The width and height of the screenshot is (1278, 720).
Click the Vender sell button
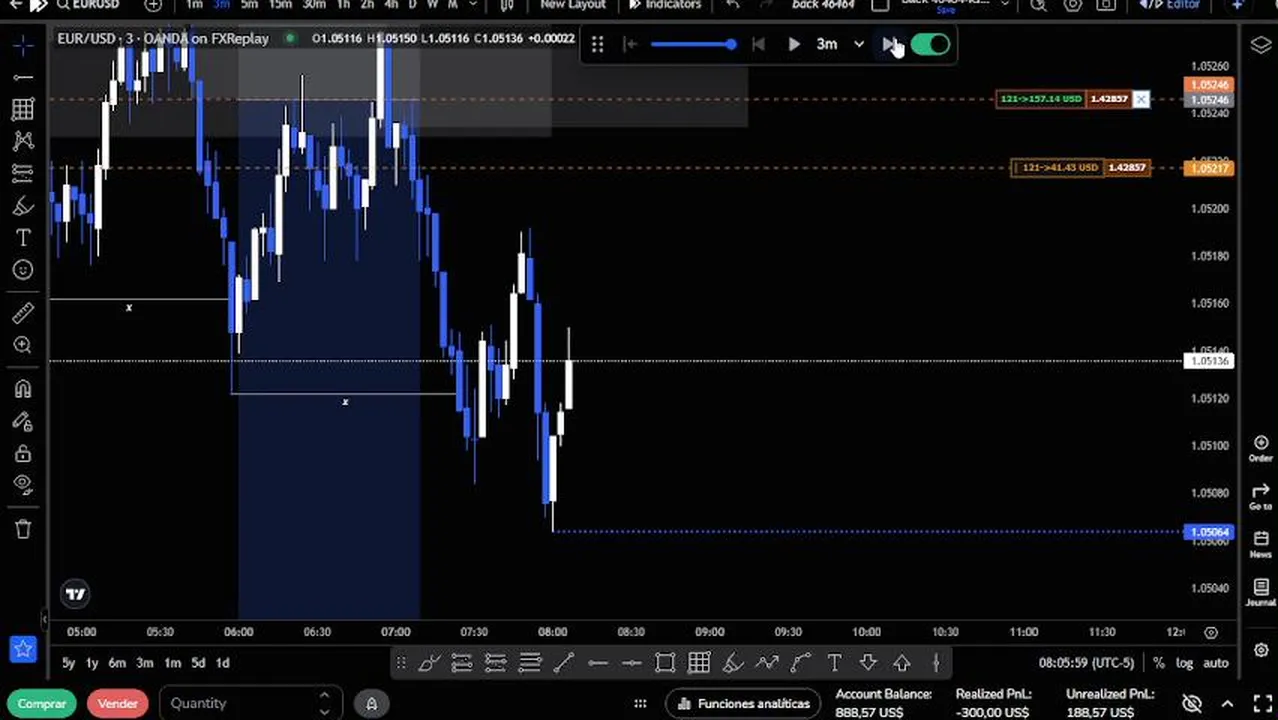117,704
